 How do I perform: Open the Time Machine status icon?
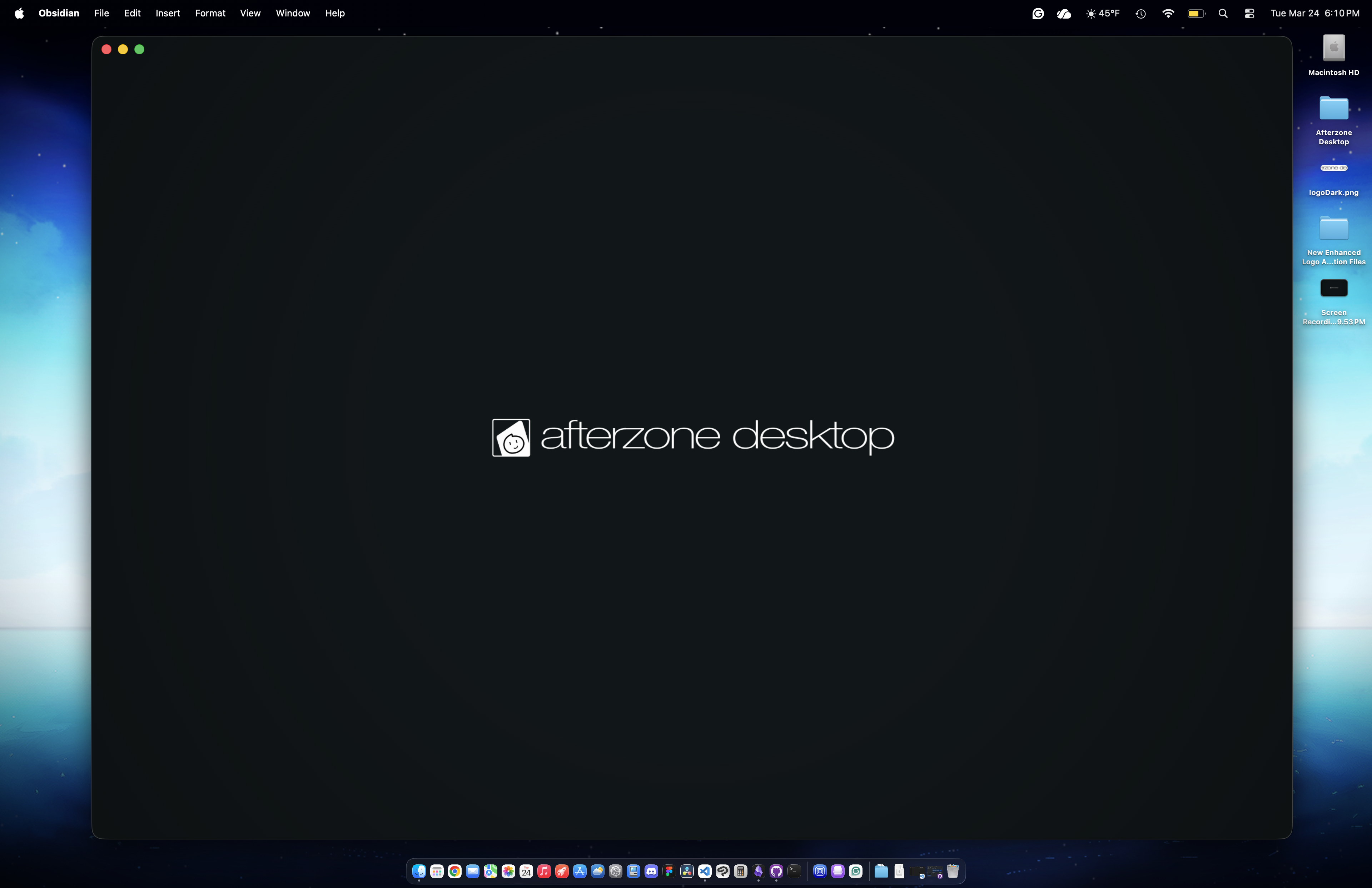[x=1140, y=13]
